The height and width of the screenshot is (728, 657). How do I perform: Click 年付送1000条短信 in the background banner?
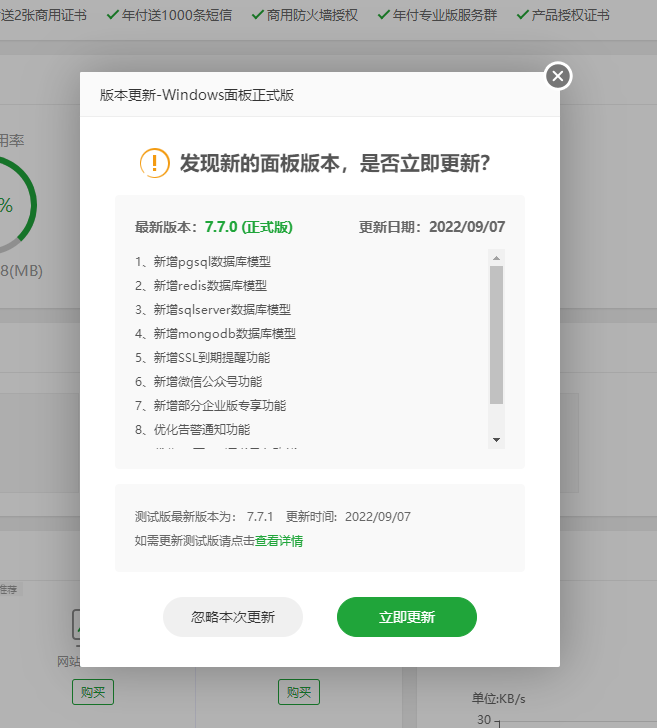tap(177, 15)
